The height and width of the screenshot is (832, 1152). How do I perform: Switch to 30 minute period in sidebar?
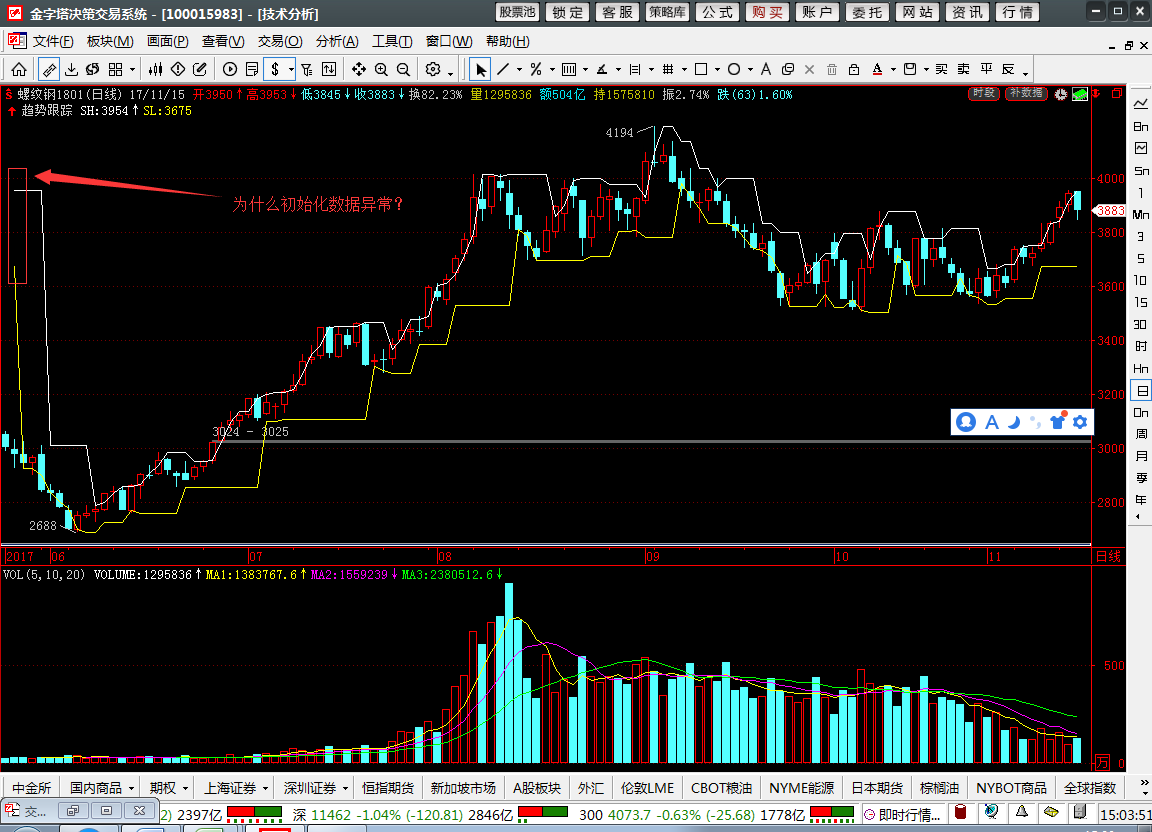tap(1140, 324)
